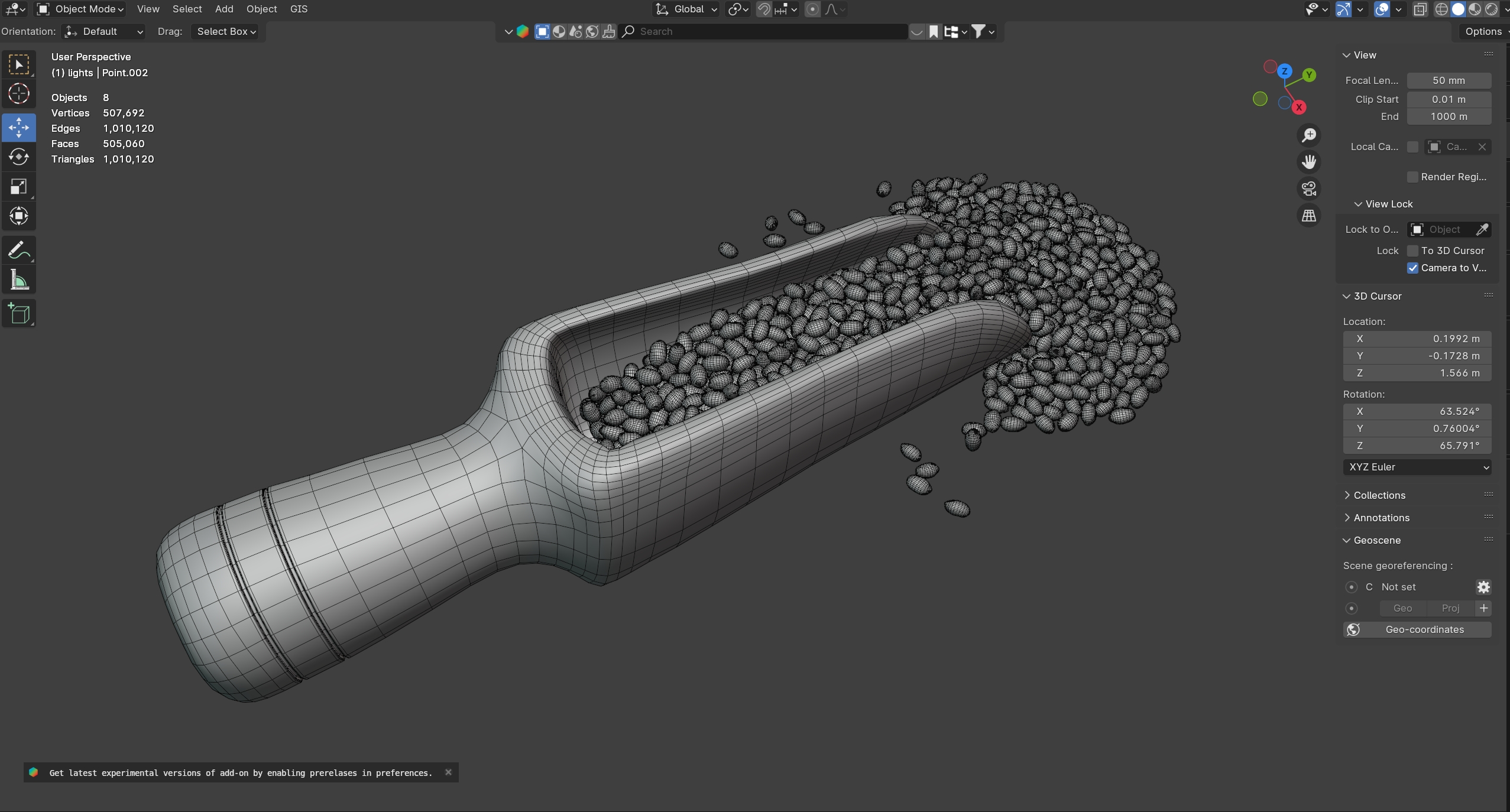This screenshot has width=1510, height=812.
Task: Activate the Scale tool
Action: 19,187
